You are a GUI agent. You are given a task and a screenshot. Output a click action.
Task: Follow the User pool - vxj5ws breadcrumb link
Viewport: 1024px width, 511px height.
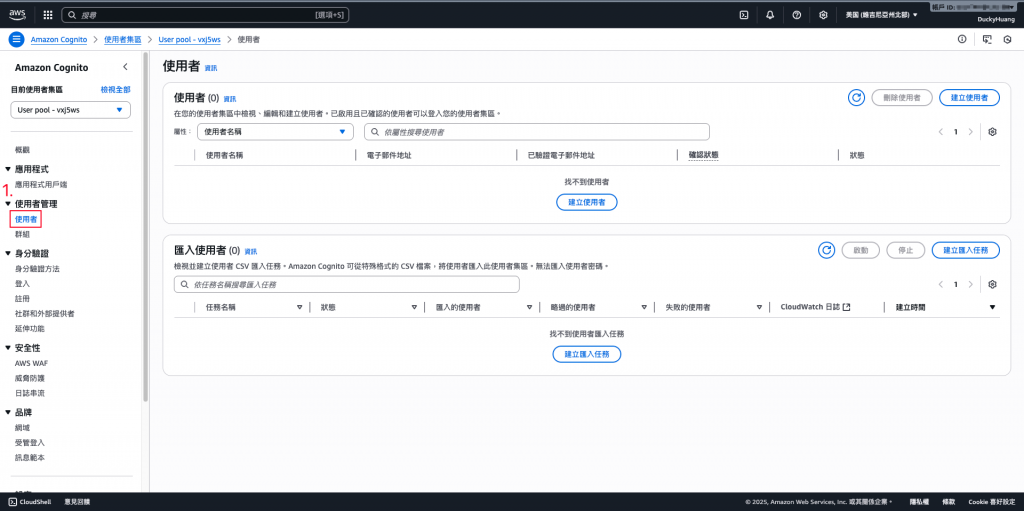189,39
